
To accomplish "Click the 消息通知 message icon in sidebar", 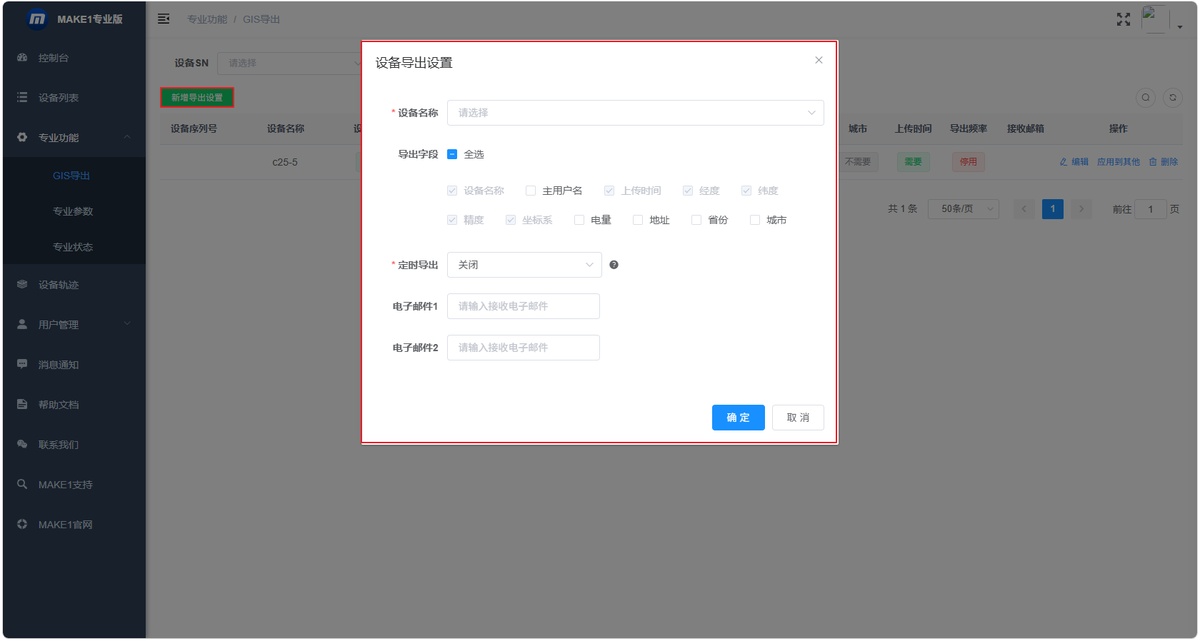I will [22, 365].
